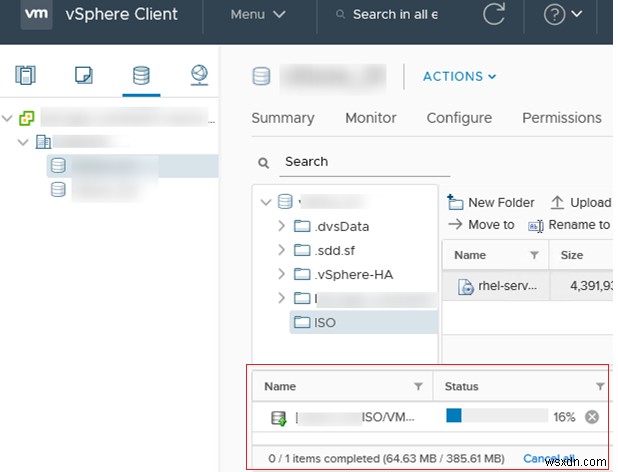Open the Configure tab

(x=459, y=118)
